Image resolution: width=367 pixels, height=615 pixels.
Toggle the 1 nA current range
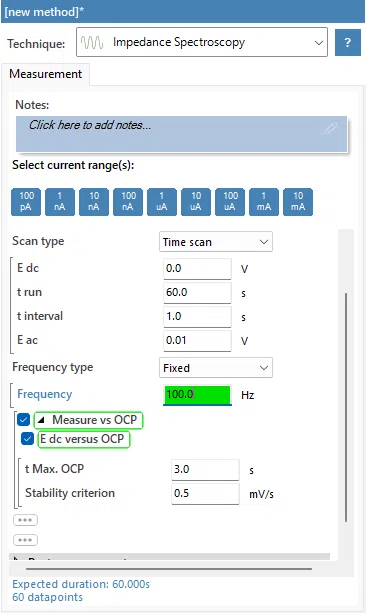coord(60,202)
